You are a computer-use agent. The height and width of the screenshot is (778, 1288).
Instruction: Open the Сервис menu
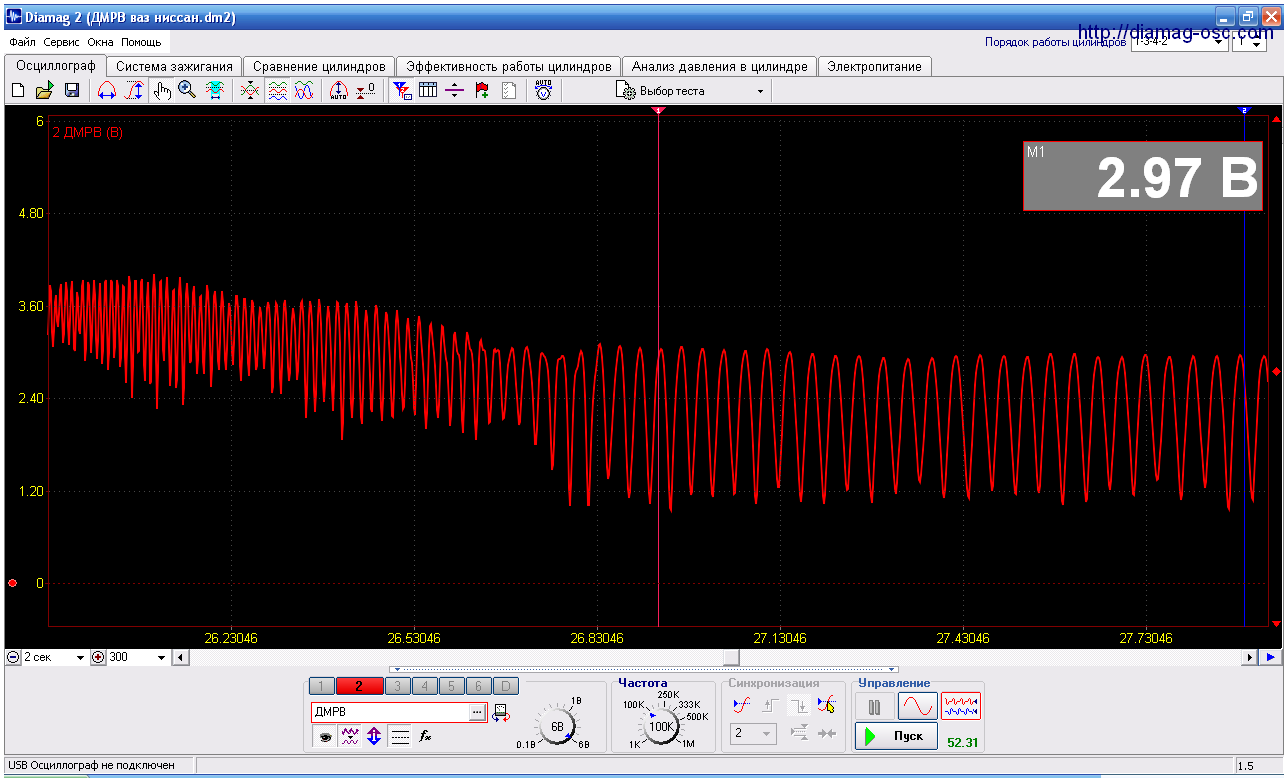tap(62, 43)
